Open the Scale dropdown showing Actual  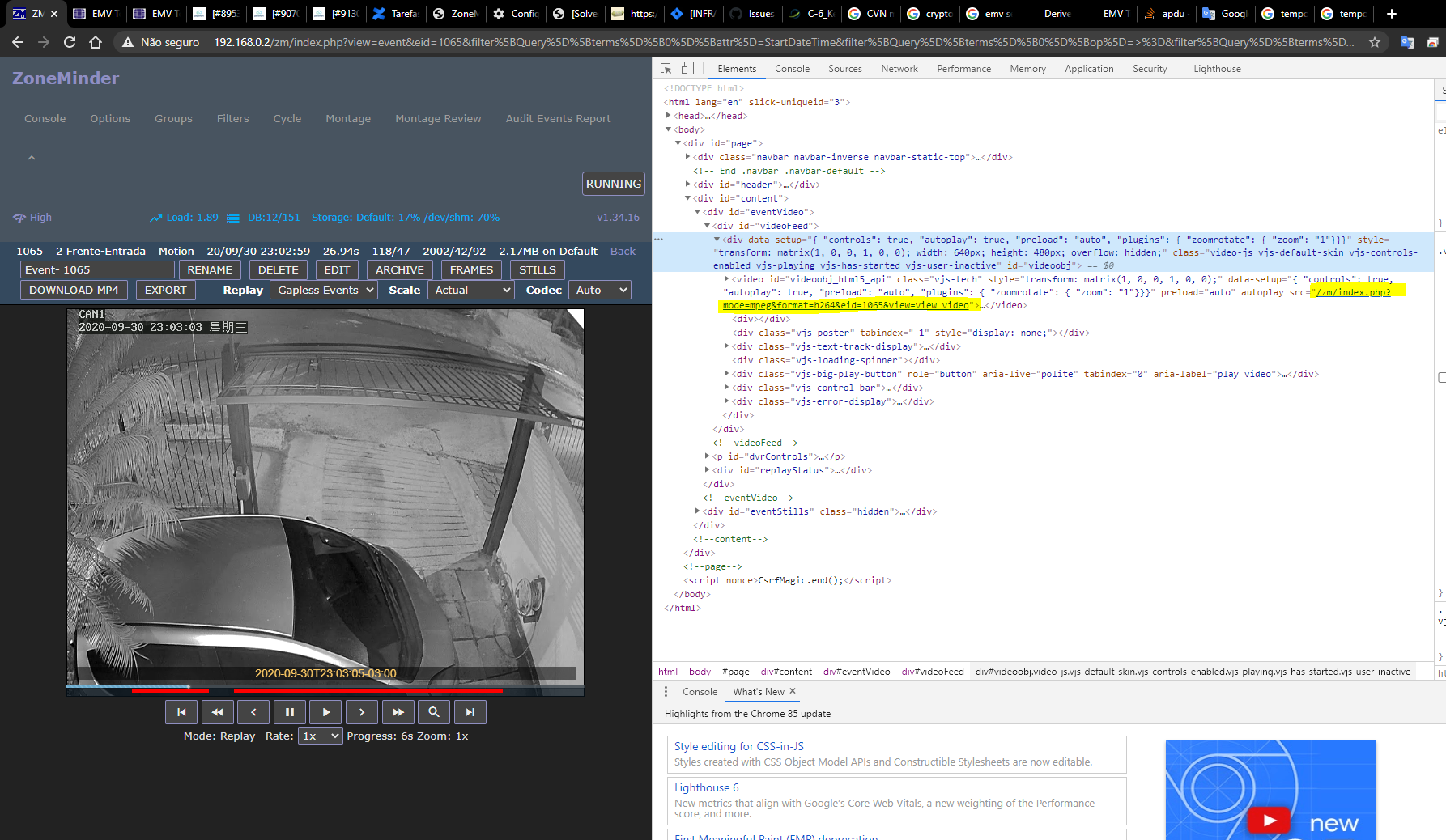471,290
